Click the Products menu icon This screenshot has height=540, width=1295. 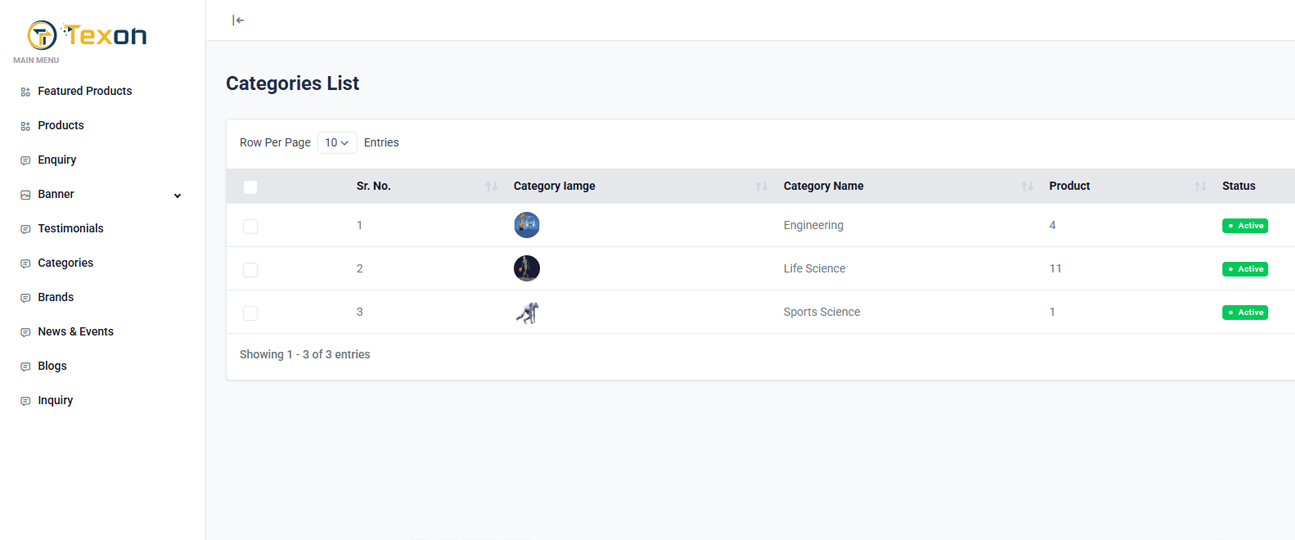click(25, 126)
